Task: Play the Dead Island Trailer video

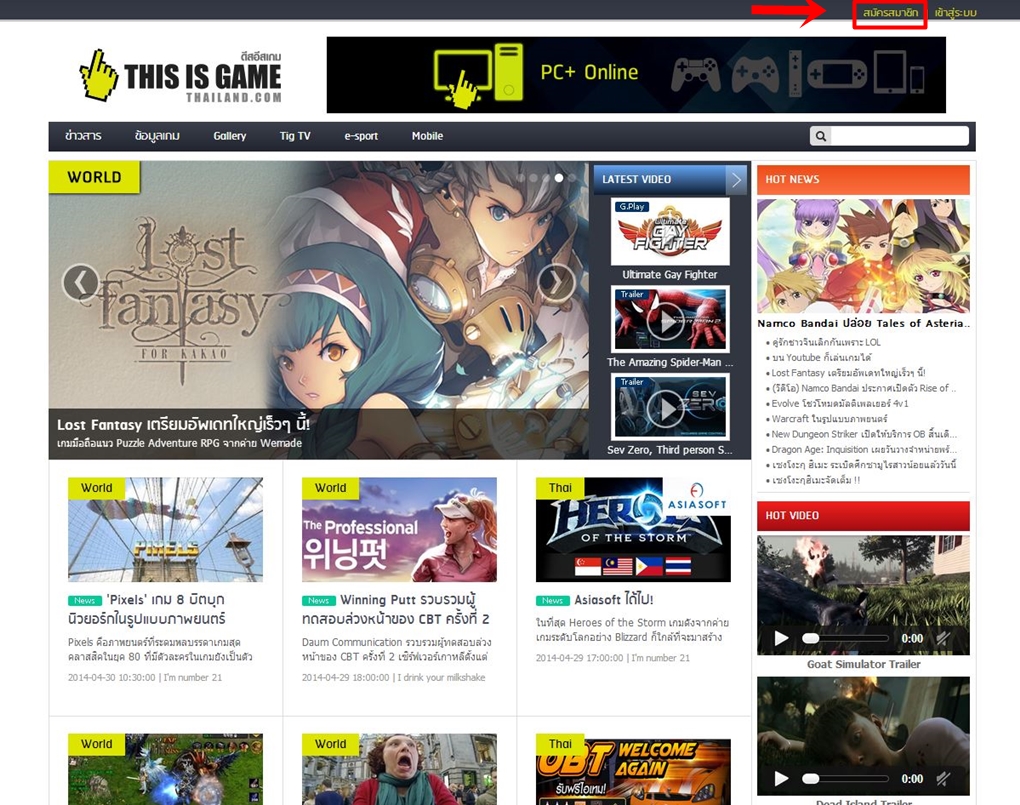Action: coord(781,778)
